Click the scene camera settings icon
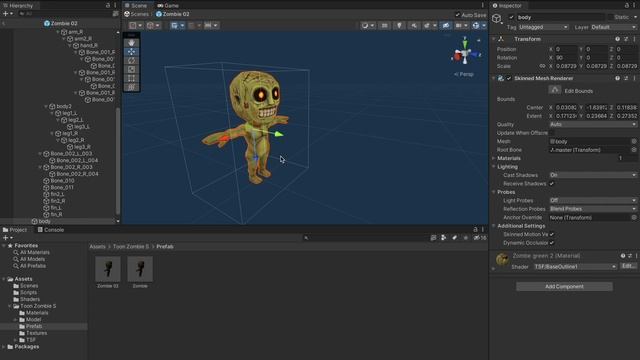Image resolution: width=640 pixels, height=360 pixels. (458, 25)
